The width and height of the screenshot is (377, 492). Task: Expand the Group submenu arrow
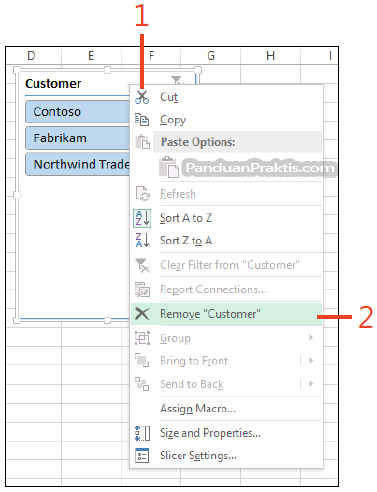coord(311,338)
